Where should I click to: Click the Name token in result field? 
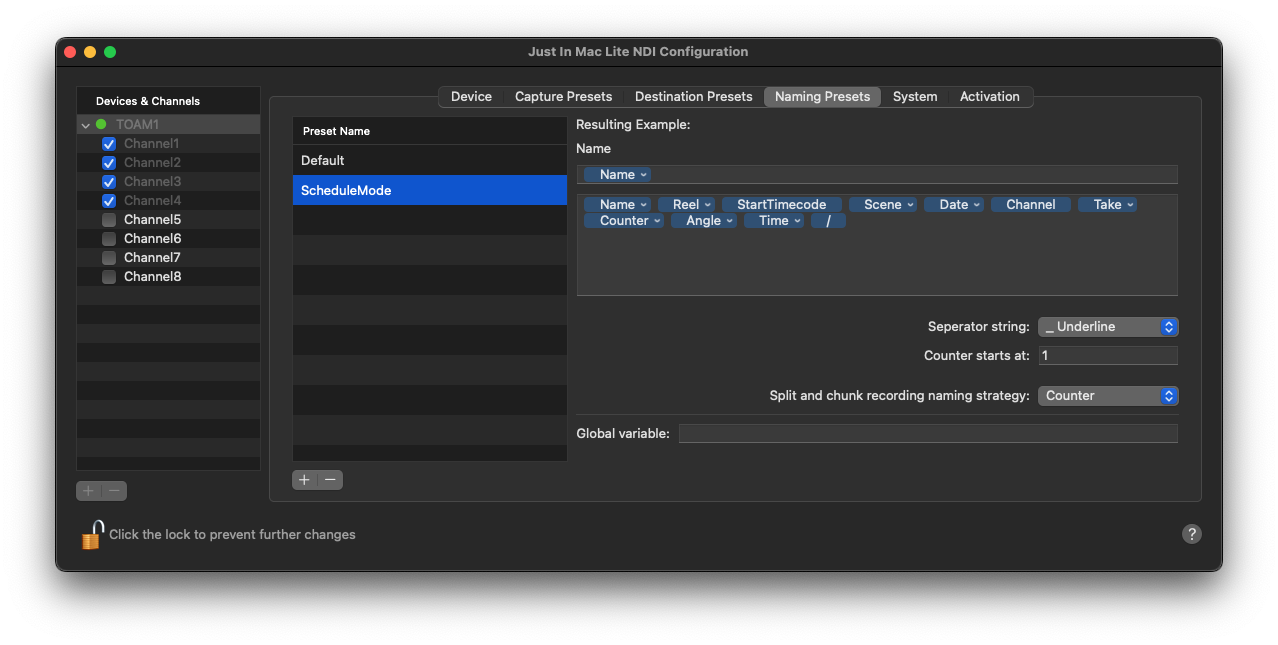click(x=617, y=174)
